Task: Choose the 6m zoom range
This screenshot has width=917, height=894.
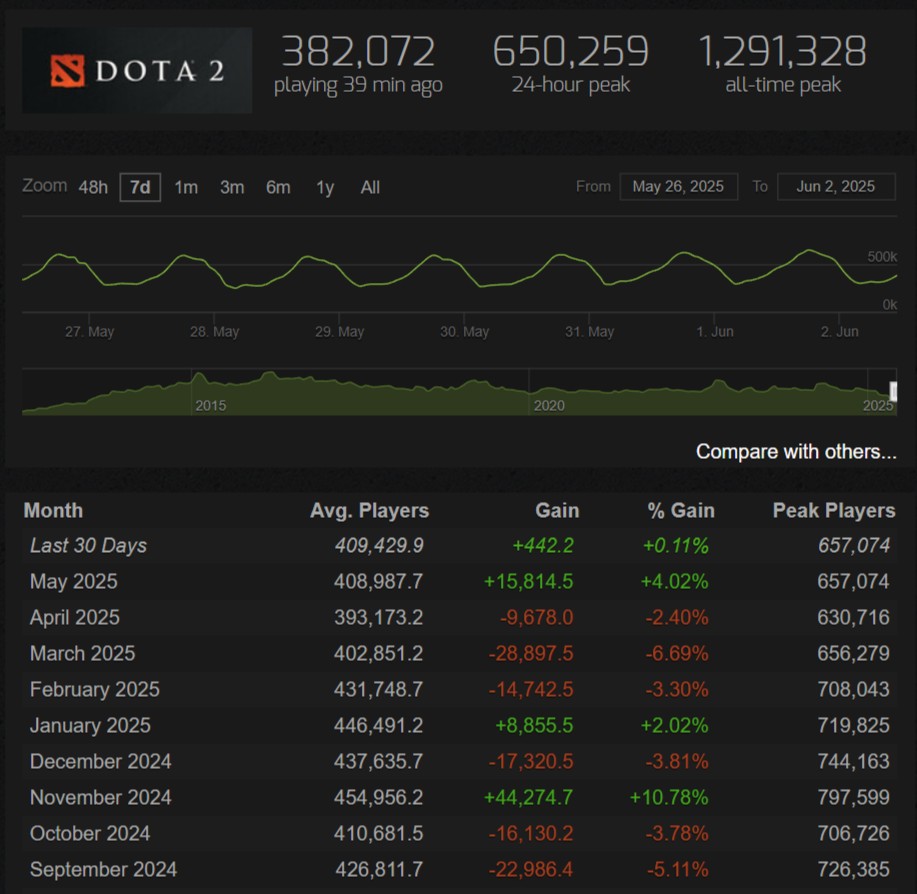Action: (x=278, y=187)
